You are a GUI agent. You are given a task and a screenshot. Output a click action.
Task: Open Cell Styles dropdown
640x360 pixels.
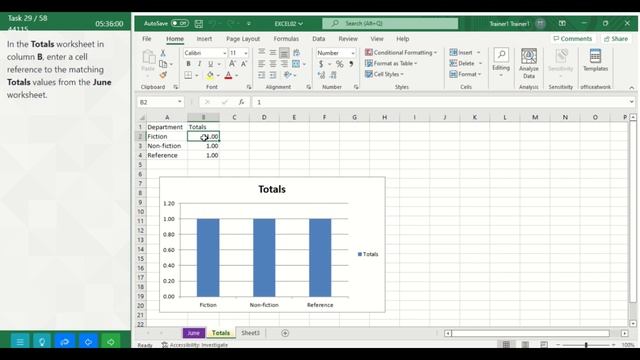tap(384, 74)
